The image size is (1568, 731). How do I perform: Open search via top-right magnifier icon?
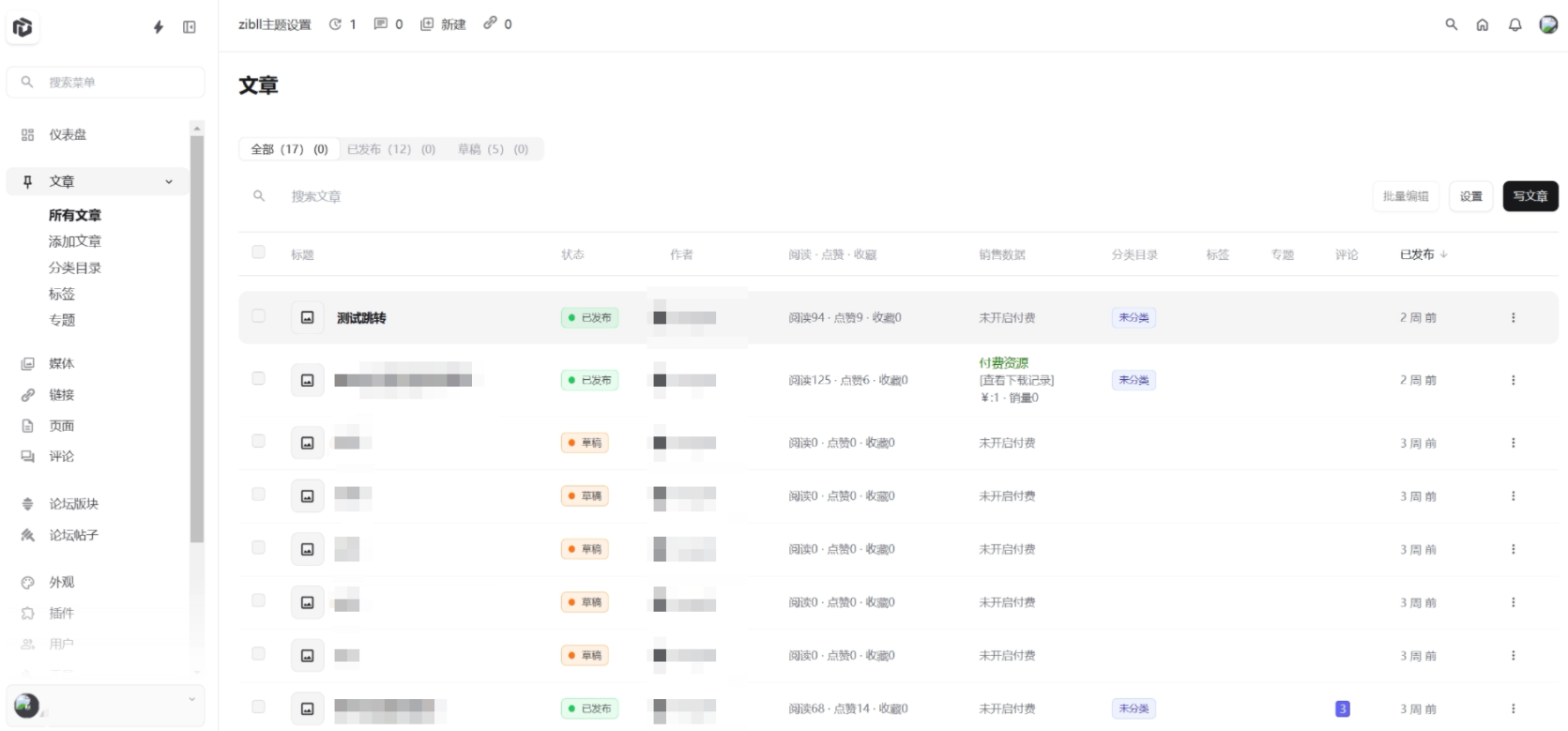coord(1451,24)
